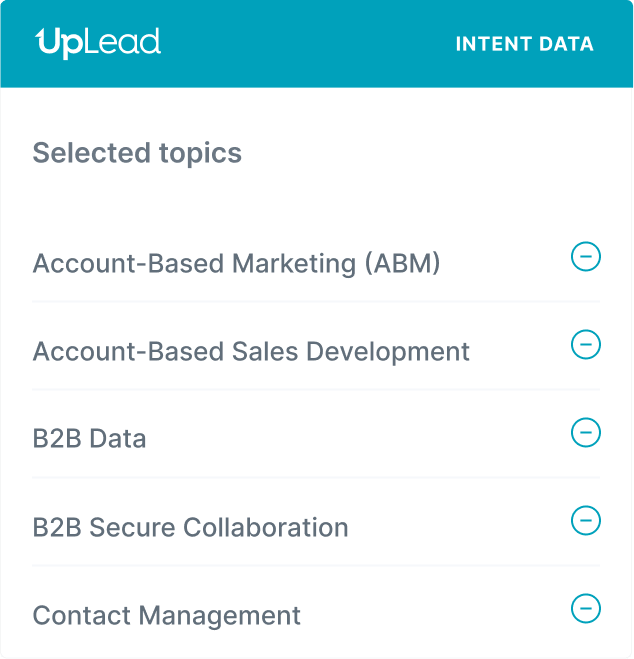Remove the Account-Based Sales Development topic
Viewport: 634px width, 659px height.
(x=585, y=345)
